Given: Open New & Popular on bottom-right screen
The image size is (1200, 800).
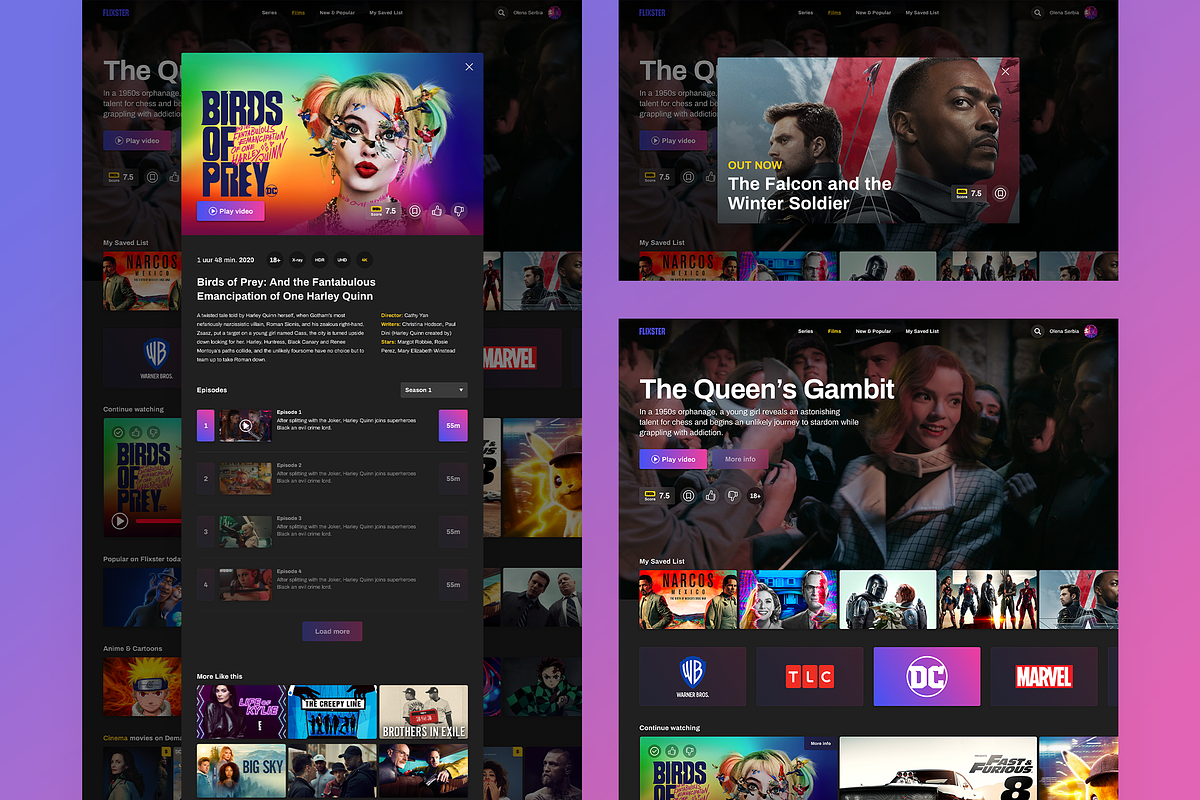Looking at the screenshot, I should pos(873,331).
